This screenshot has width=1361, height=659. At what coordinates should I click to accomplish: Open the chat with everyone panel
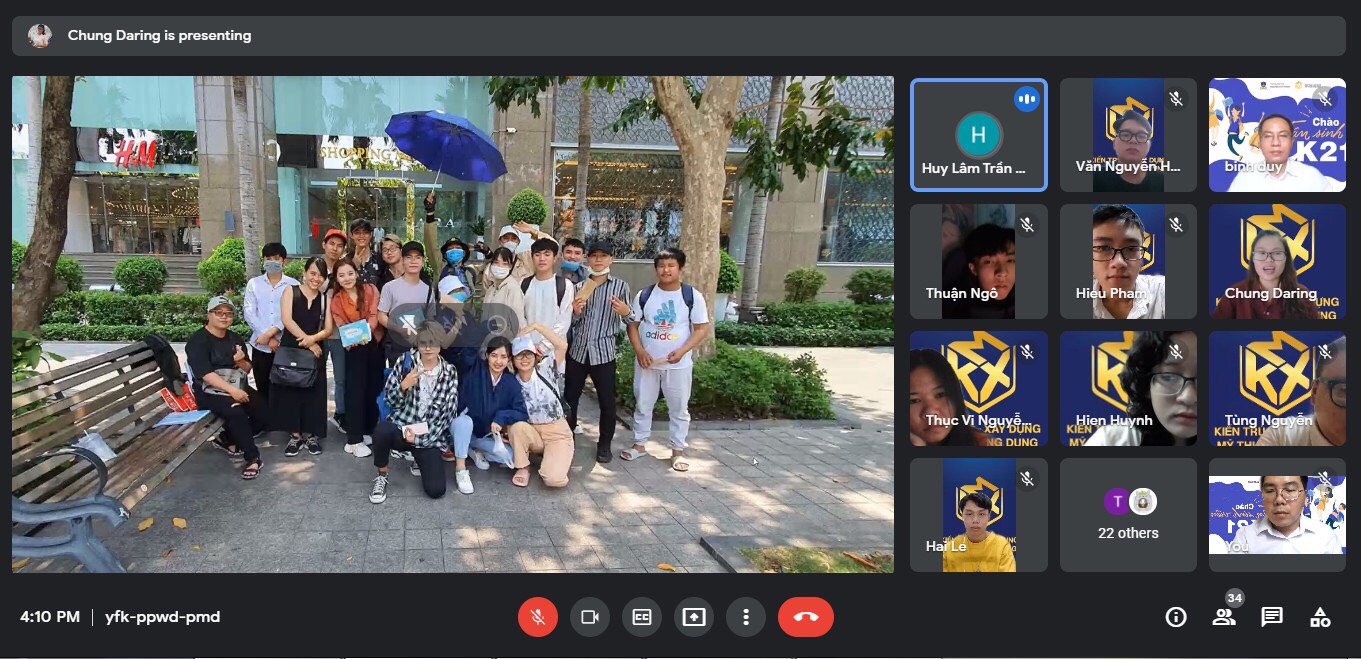click(1272, 617)
